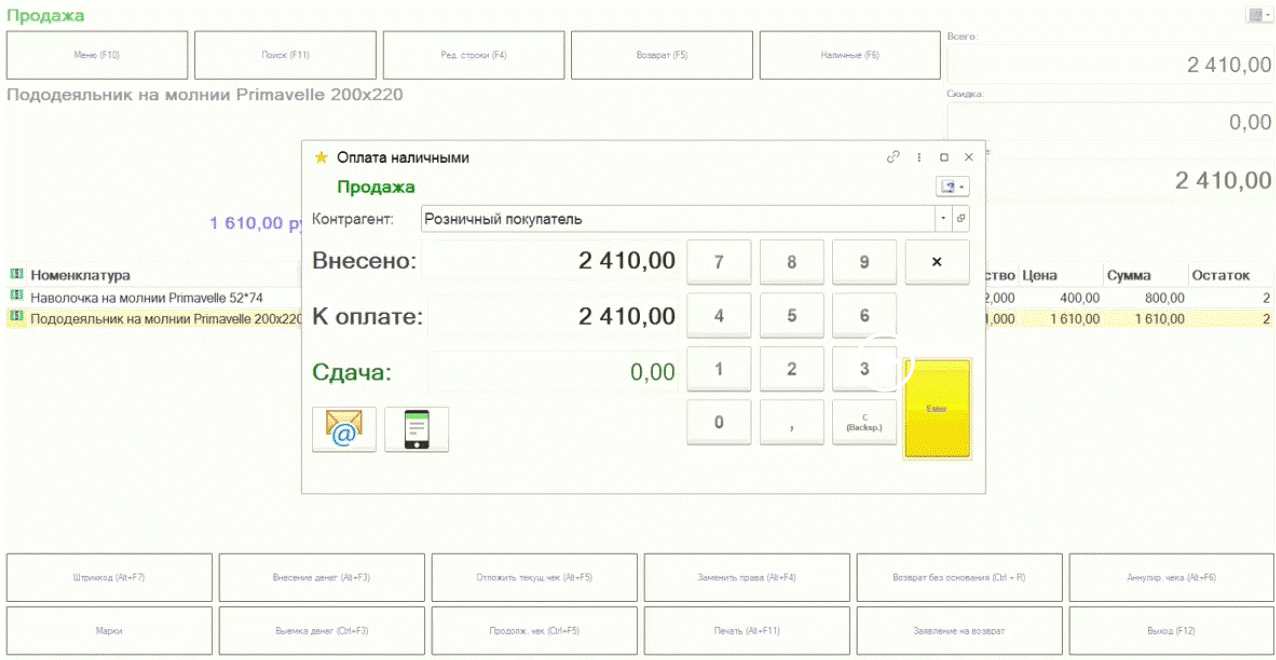1276x660 pixels.
Task: Click Наличные (F6) button
Action: (x=850, y=55)
